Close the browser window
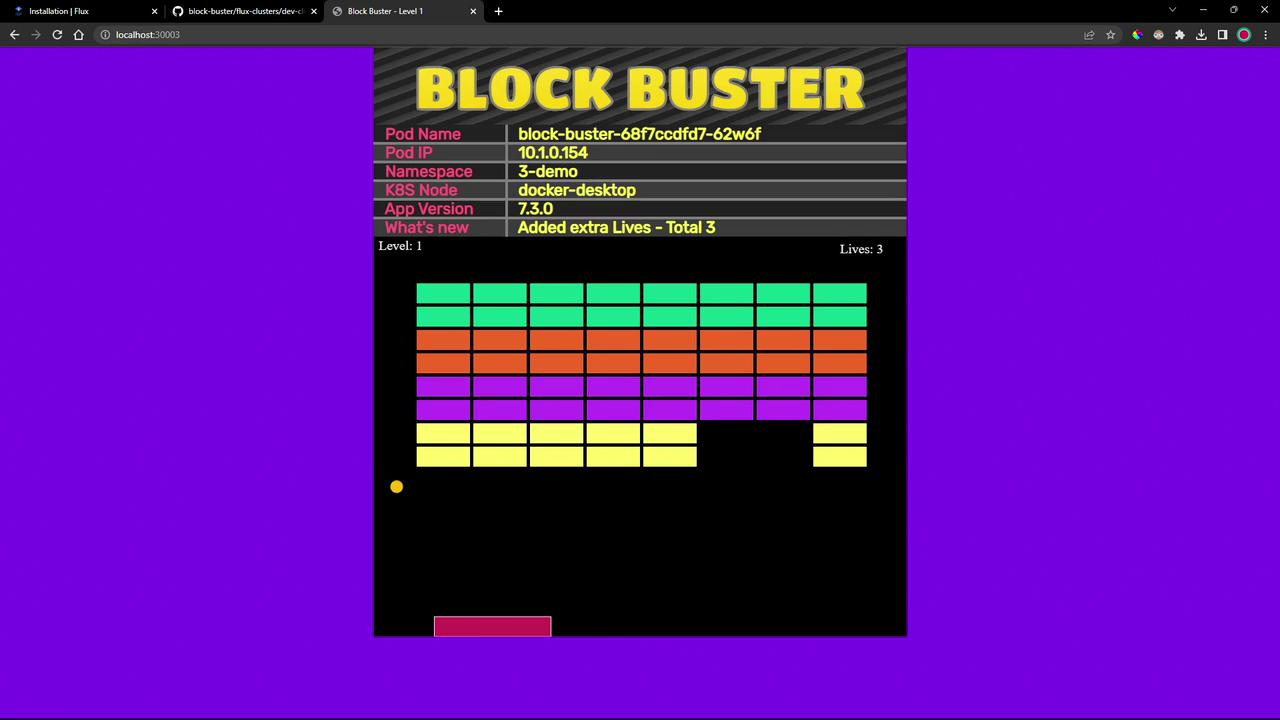Image resolution: width=1280 pixels, height=720 pixels. click(x=1264, y=10)
